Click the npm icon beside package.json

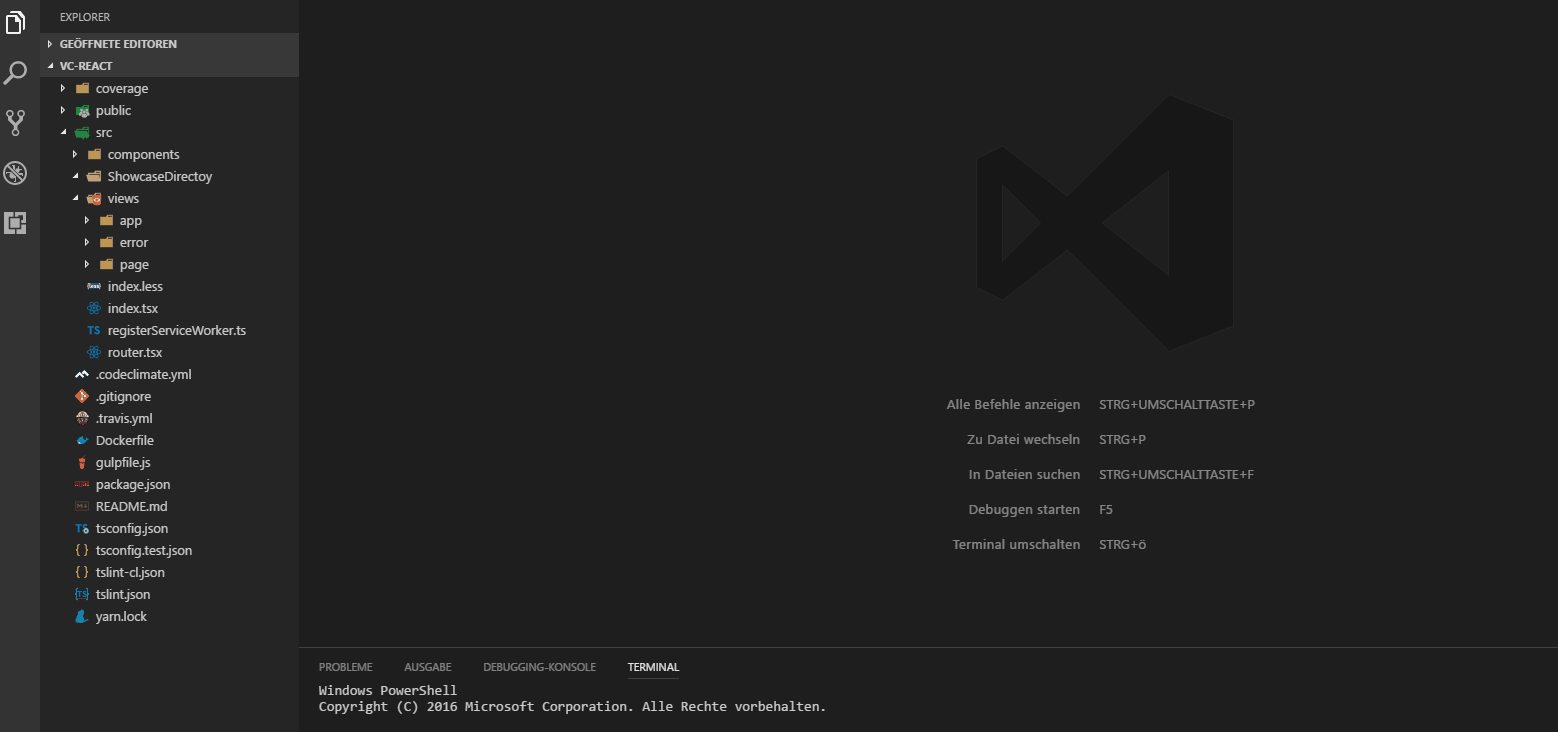coord(82,484)
